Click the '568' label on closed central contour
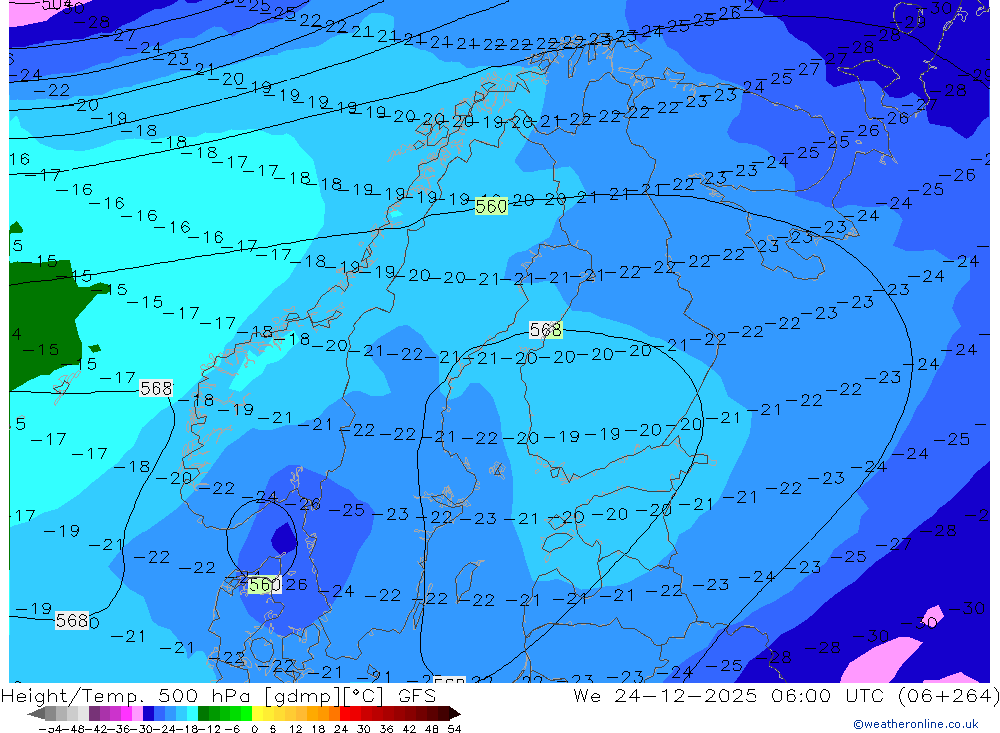Screen dimensions: 1000x733 (x=545, y=329)
